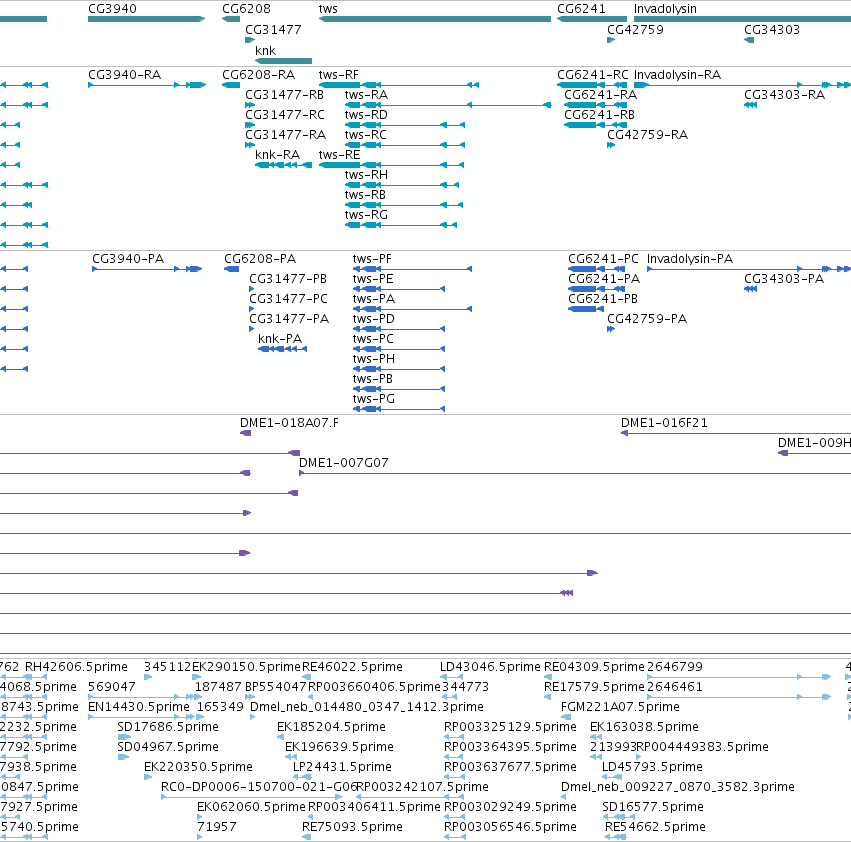Select the DME1-018A07.F clone label
The image size is (851, 842).
point(289,423)
